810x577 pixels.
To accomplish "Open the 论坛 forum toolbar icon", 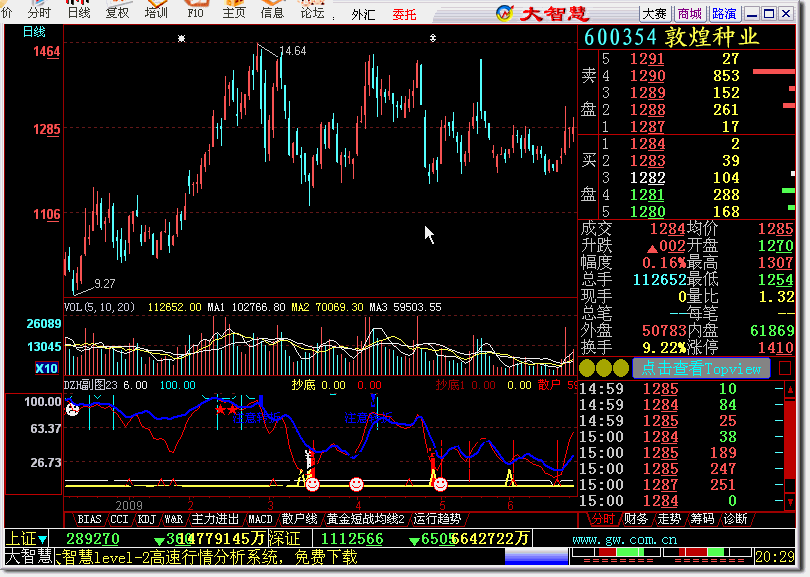I will [x=312, y=10].
